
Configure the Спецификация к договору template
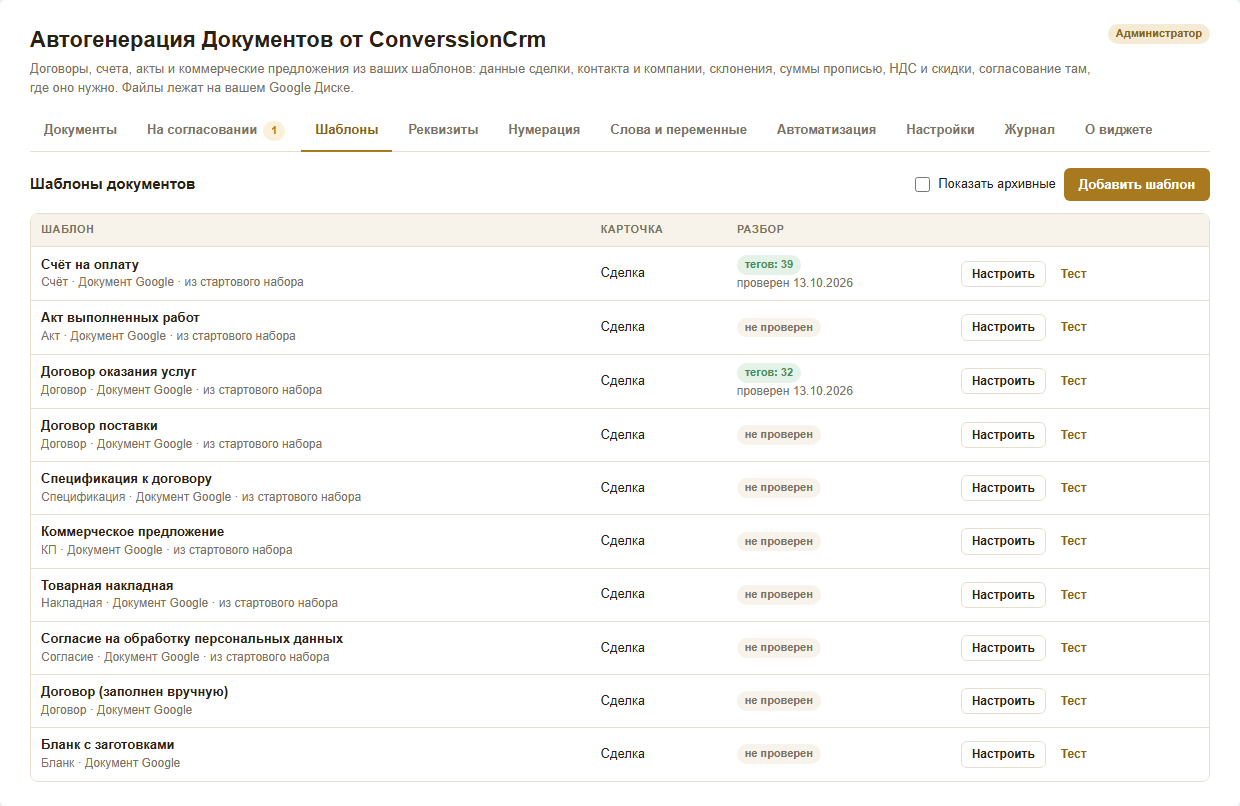(1003, 488)
